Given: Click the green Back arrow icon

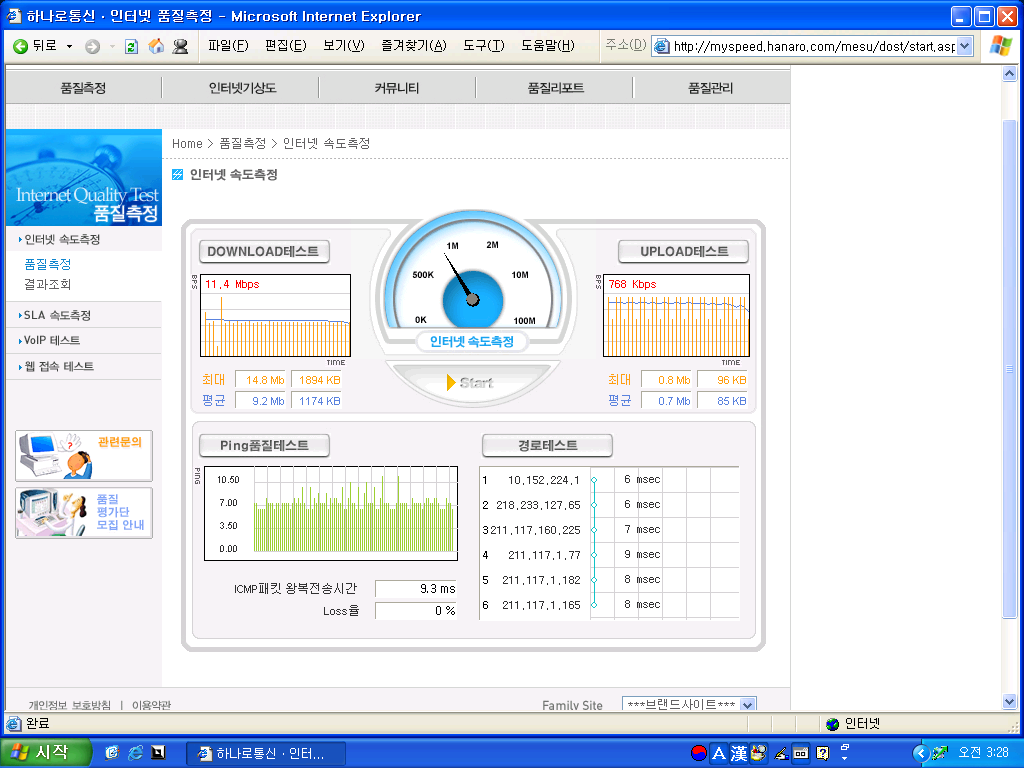Looking at the screenshot, I should click(20, 46).
